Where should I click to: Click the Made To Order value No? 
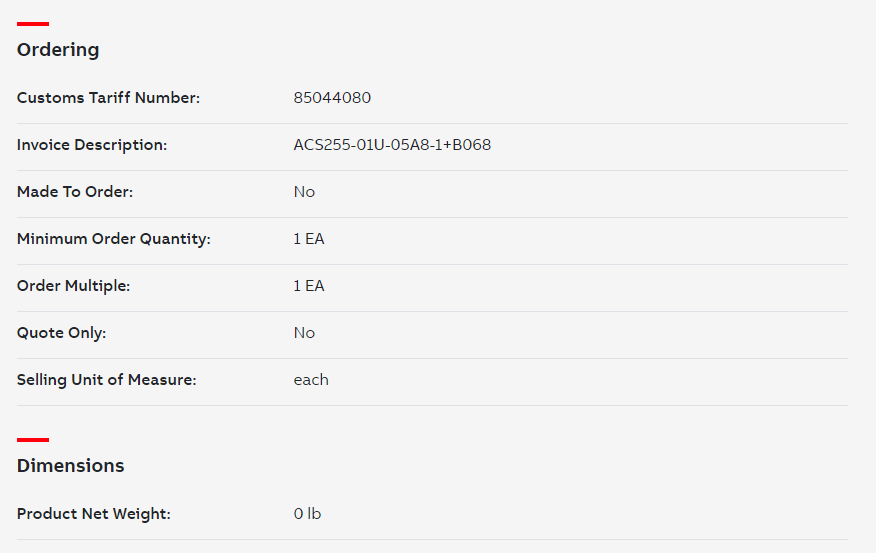point(304,192)
